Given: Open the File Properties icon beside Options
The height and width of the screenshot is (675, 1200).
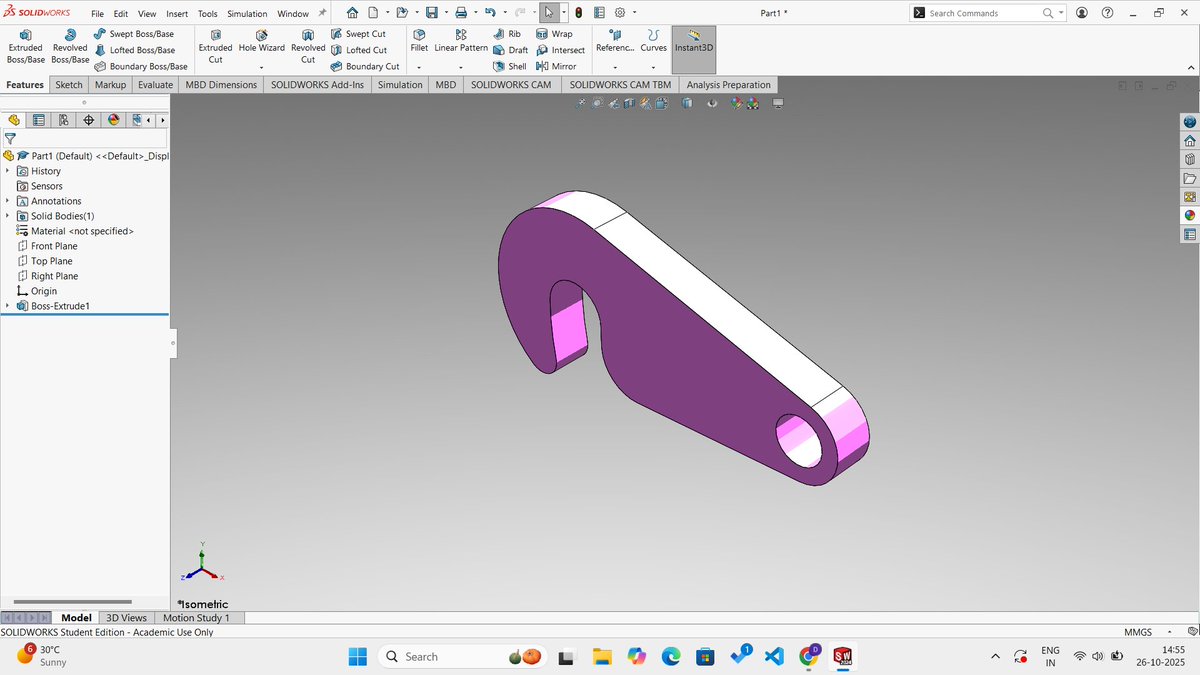Looking at the screenshot, I should pos(598,13).
